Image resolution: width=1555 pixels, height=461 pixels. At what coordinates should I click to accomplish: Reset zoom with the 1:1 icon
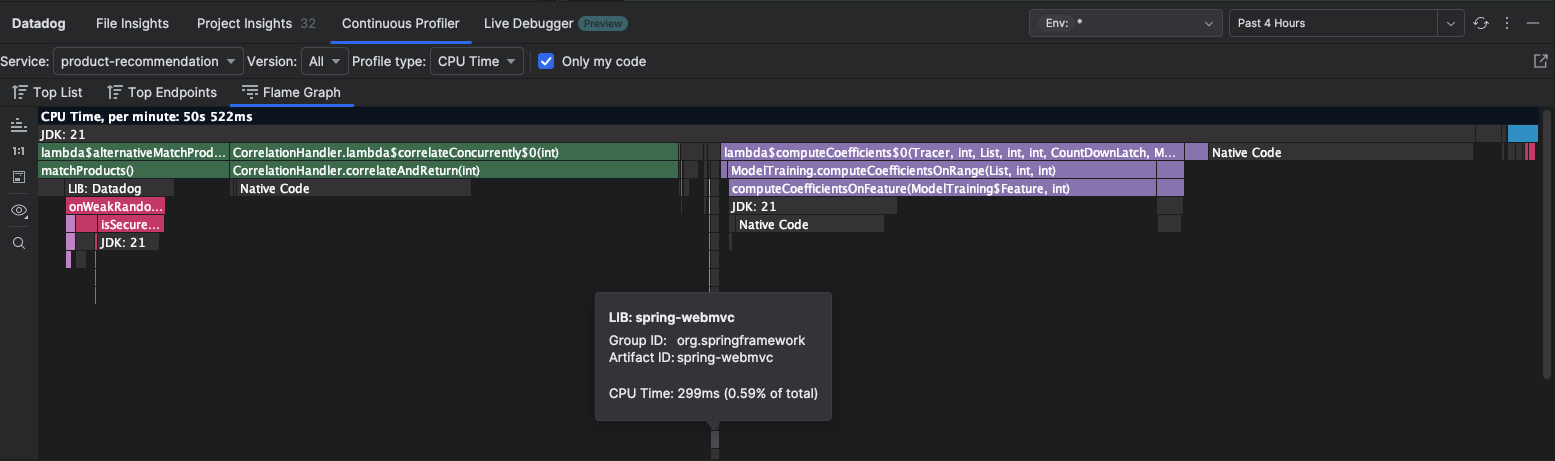[x=18, y=152]
